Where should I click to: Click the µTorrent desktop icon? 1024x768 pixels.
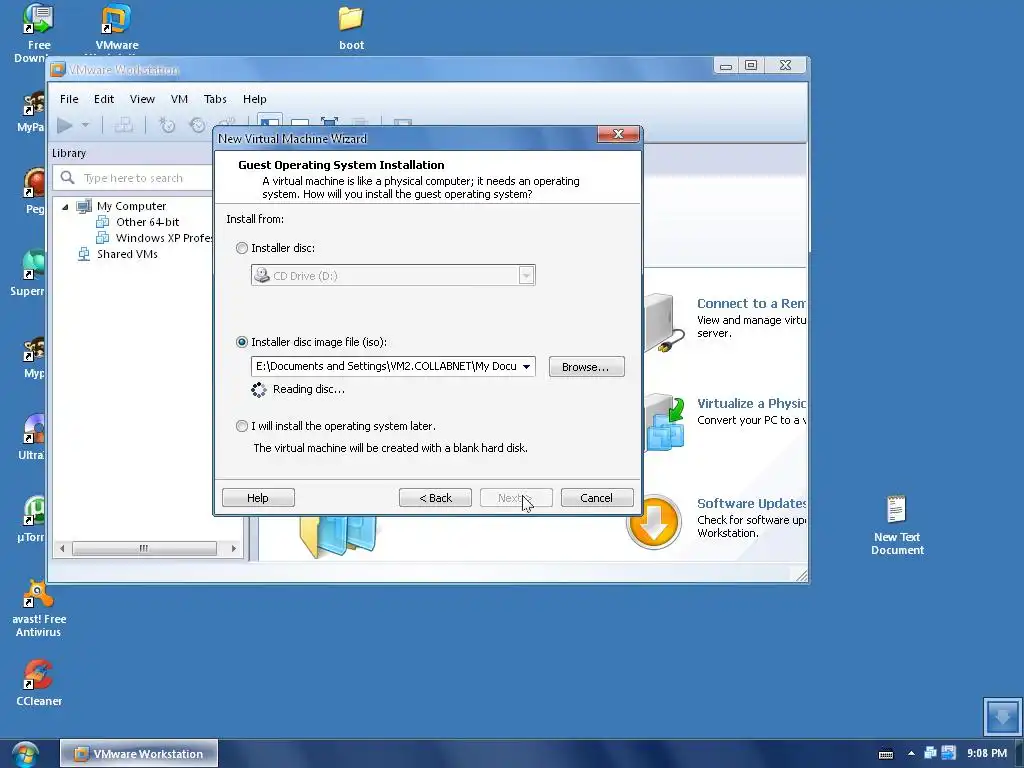pyautogui.click(x=34, y=511)
